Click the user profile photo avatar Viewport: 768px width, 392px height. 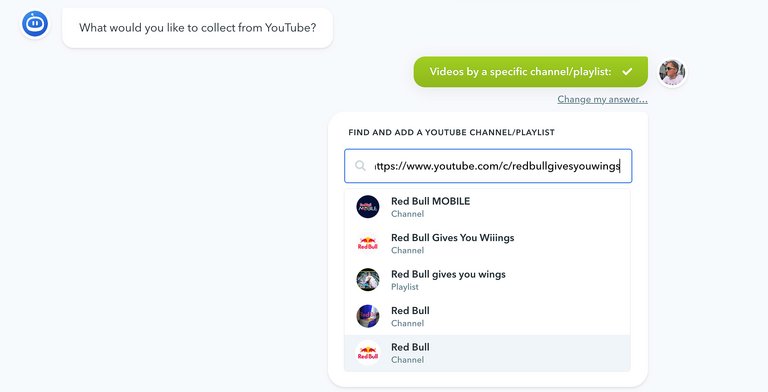pos(672,73)
